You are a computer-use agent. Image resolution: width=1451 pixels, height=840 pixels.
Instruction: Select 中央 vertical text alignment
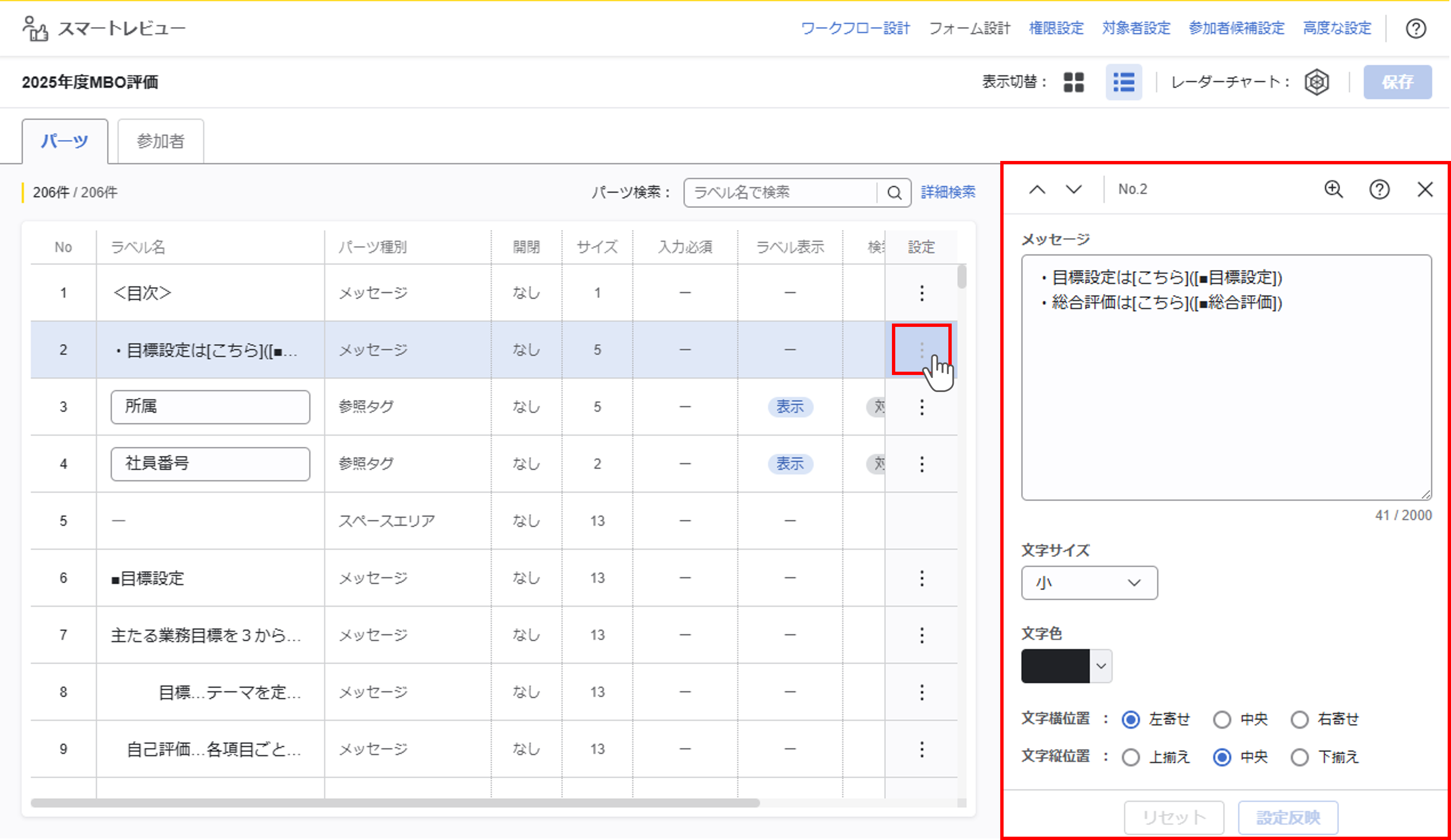pyautogui.click(x=1222, y=757)
